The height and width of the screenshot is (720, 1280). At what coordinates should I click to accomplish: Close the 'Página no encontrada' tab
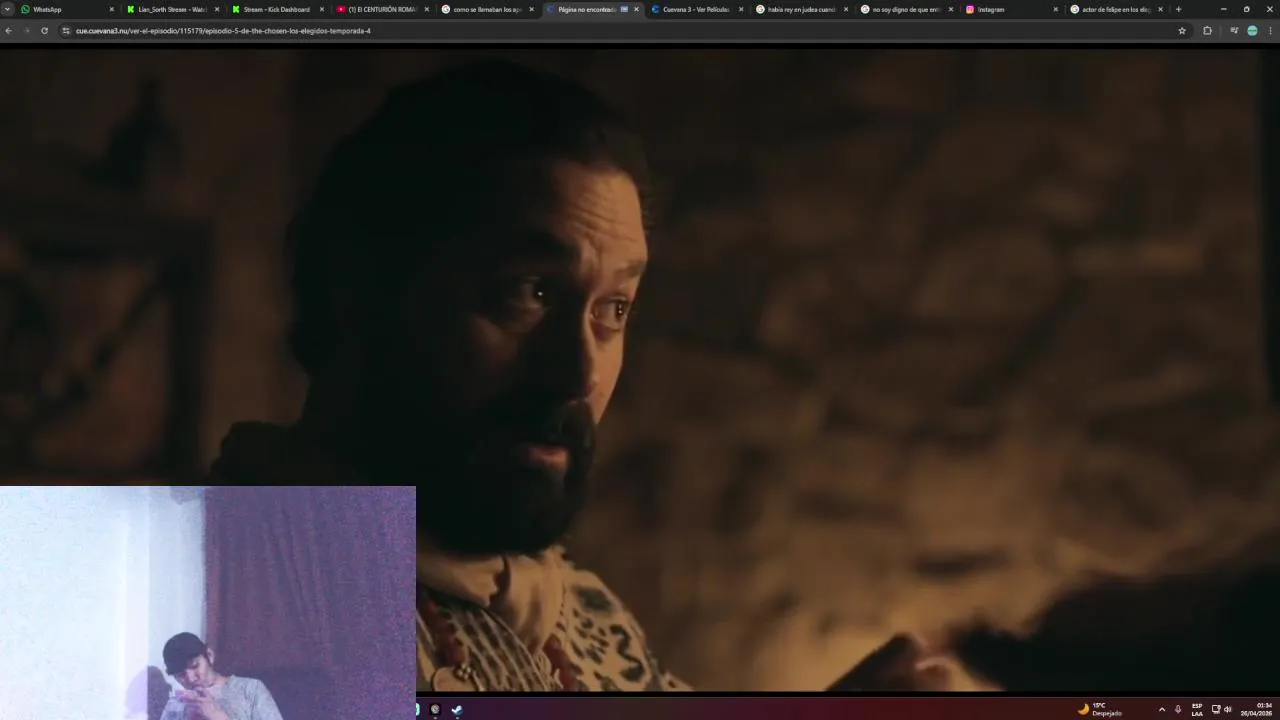636,9
